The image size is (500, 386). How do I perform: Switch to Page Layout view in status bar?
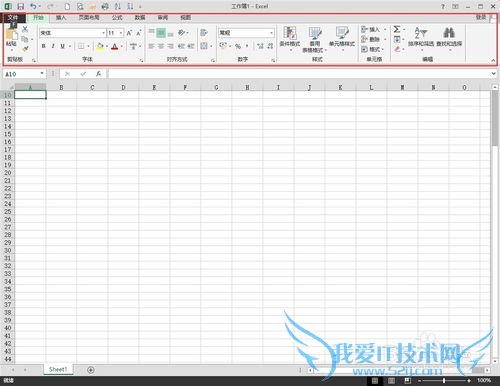tap(391, 381)
